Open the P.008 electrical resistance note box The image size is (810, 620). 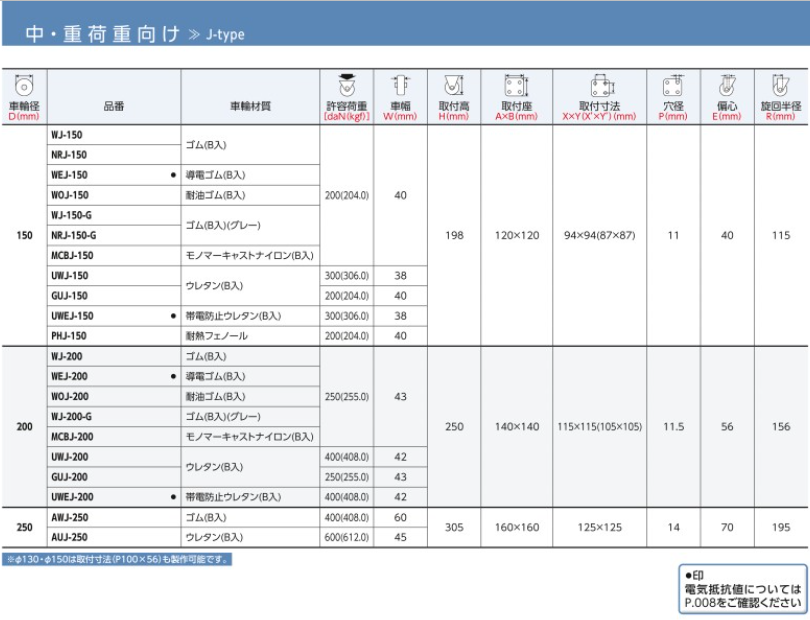pyautogui.click(x=742, y=589)
